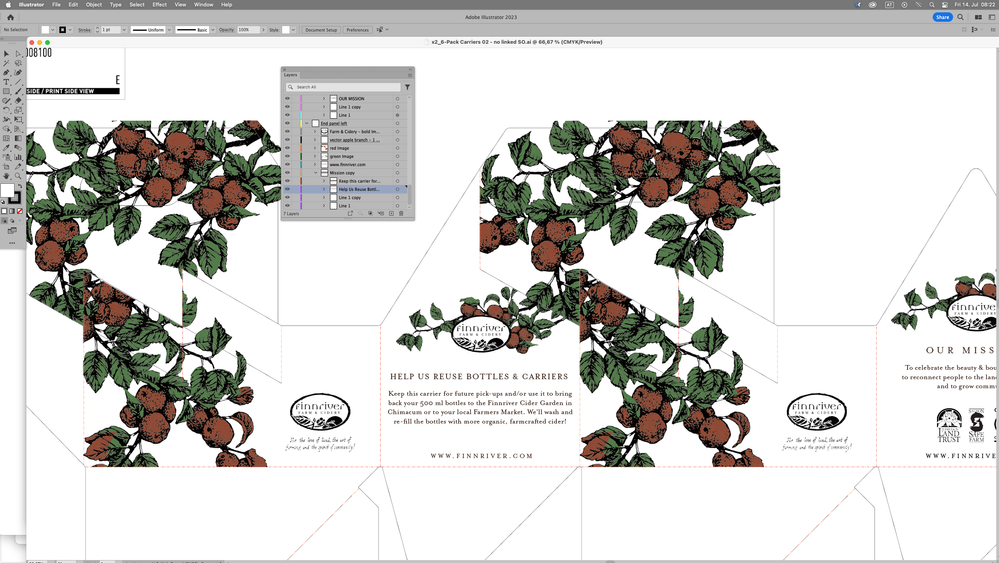Image resolution: width=999 pixels, height=563 pixels.
Task: Select the Magic Wand tool
Action: [6, 63]
